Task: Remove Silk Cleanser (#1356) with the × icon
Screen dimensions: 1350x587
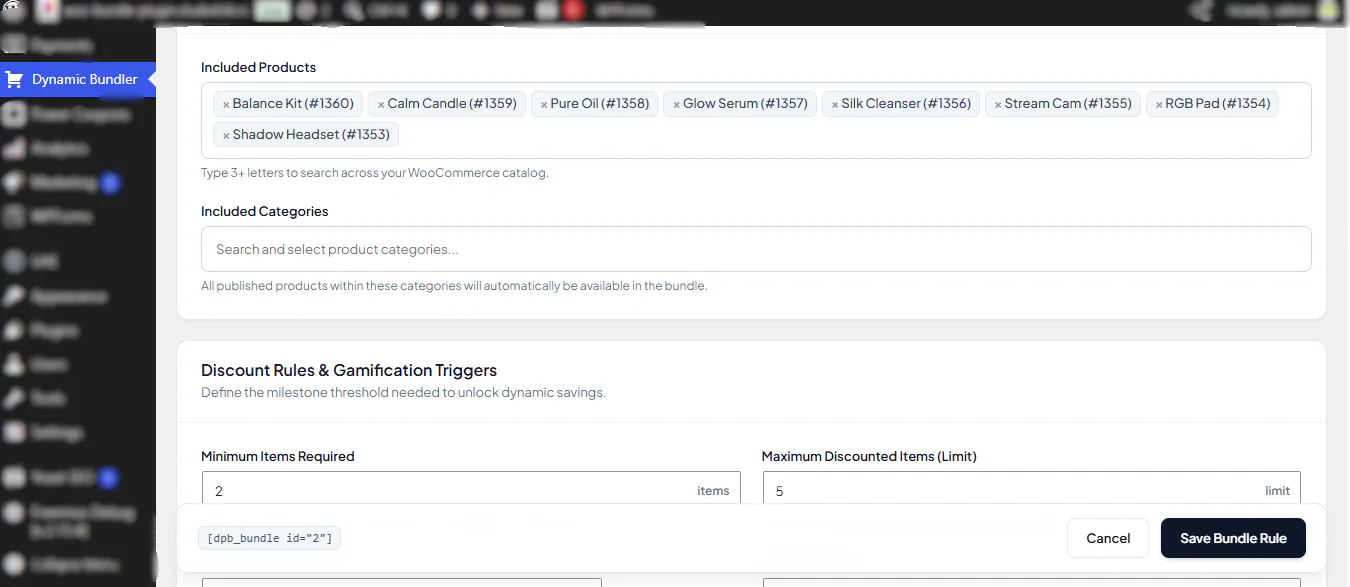Action: (x=835, y=104)
